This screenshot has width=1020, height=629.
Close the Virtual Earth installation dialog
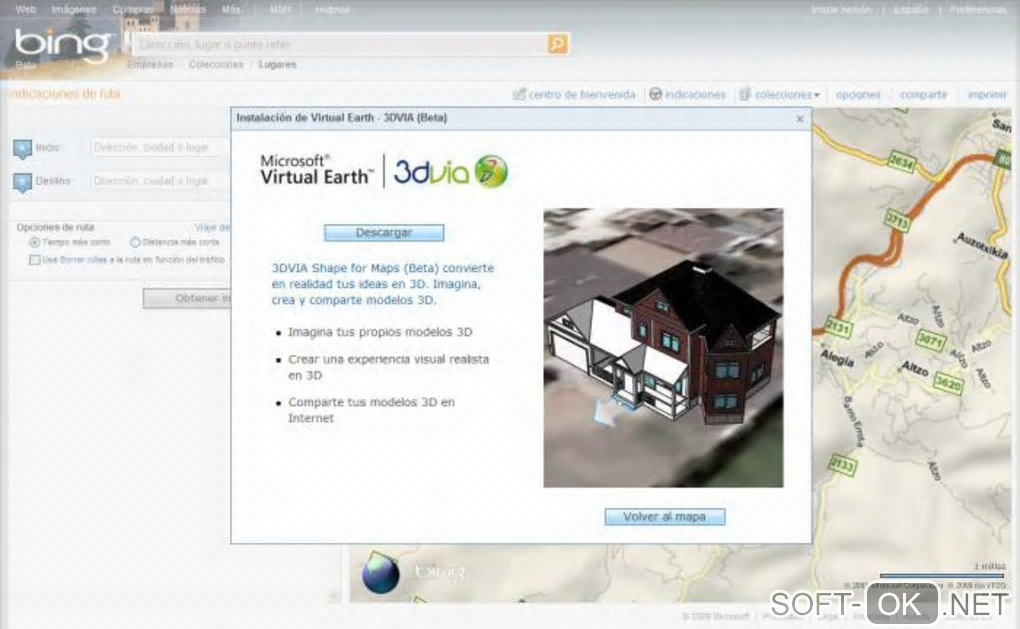[x=800, y=118]
